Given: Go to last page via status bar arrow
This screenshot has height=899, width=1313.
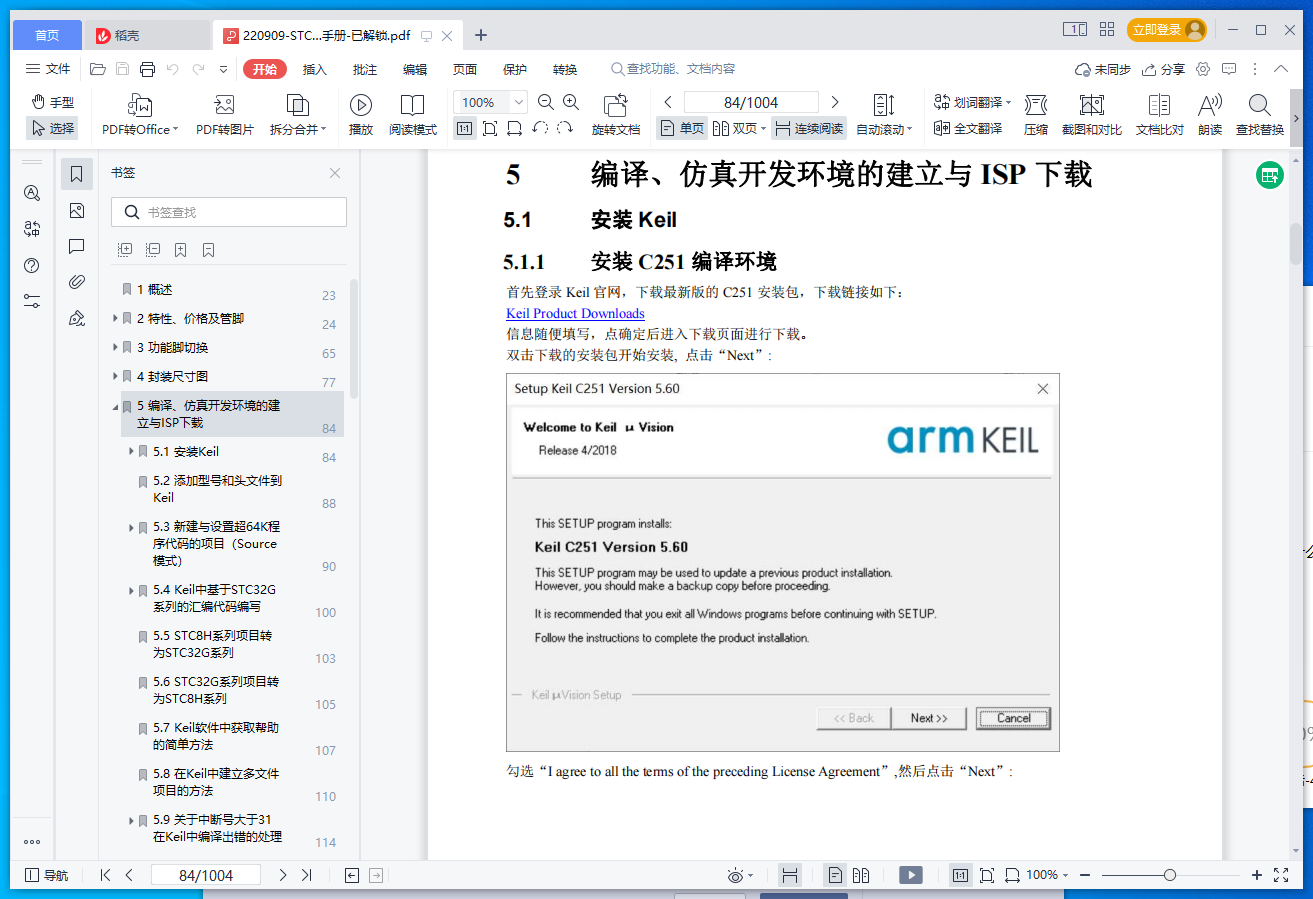Looking at the screenshot, I should pos(306,875).
